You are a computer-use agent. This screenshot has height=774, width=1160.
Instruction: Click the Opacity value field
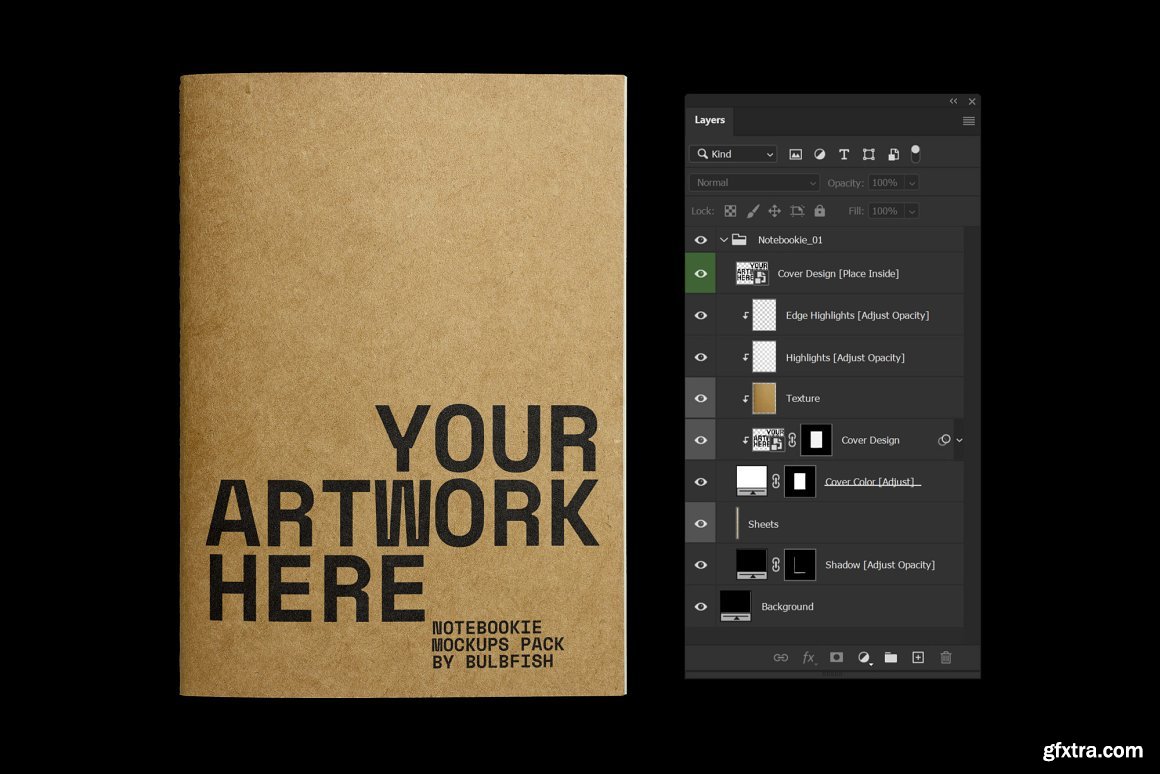pos(885,183)
